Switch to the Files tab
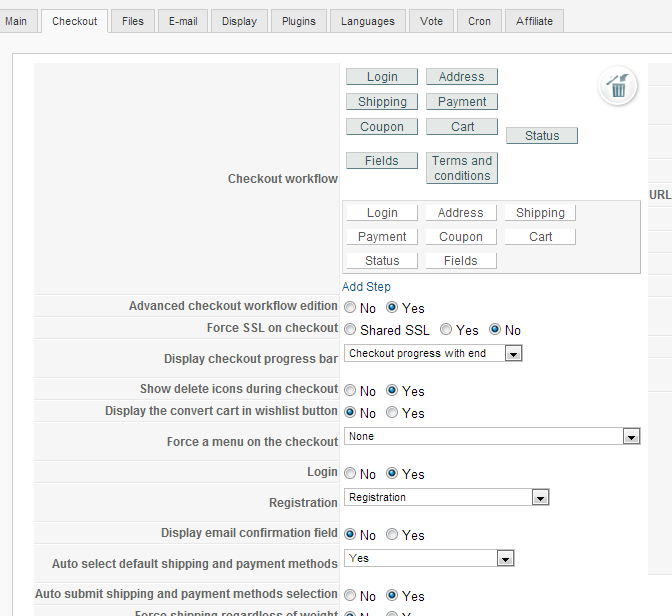672x616 pixels. [x=133, y=21]
